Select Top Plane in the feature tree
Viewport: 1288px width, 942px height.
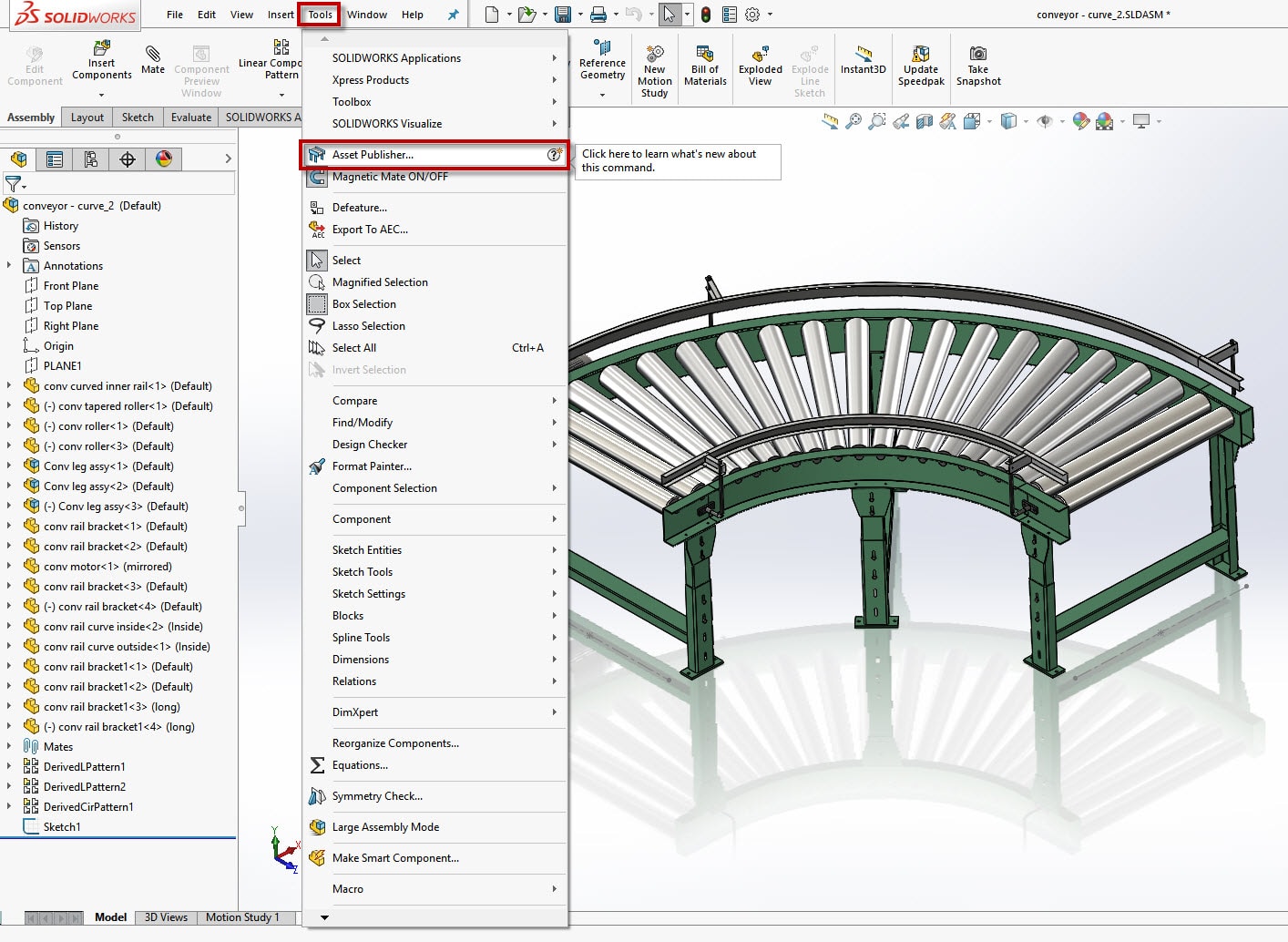coord(67,306)
